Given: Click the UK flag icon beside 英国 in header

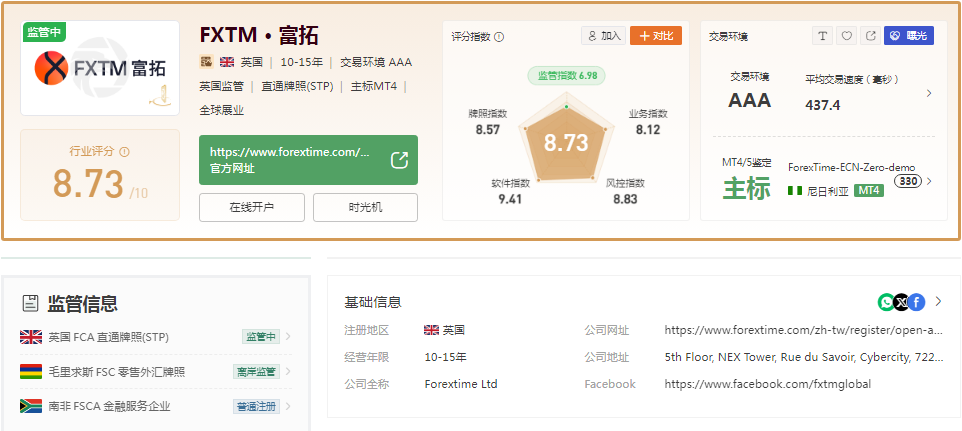Looking at the screenshot, I should [x=227, y=62].
